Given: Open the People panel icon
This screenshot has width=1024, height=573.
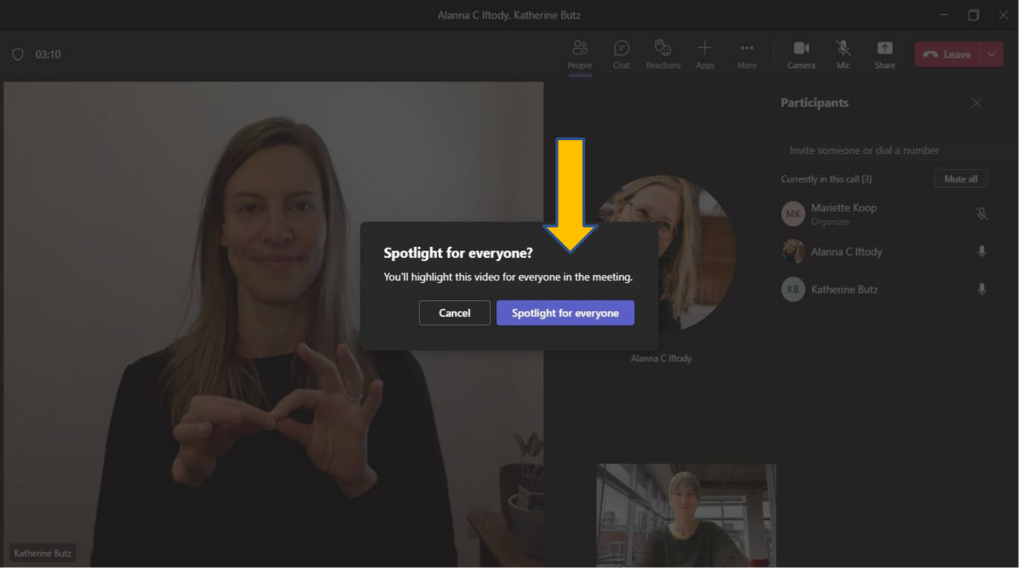Looking at the screenshot, I should tap(580, 49).
